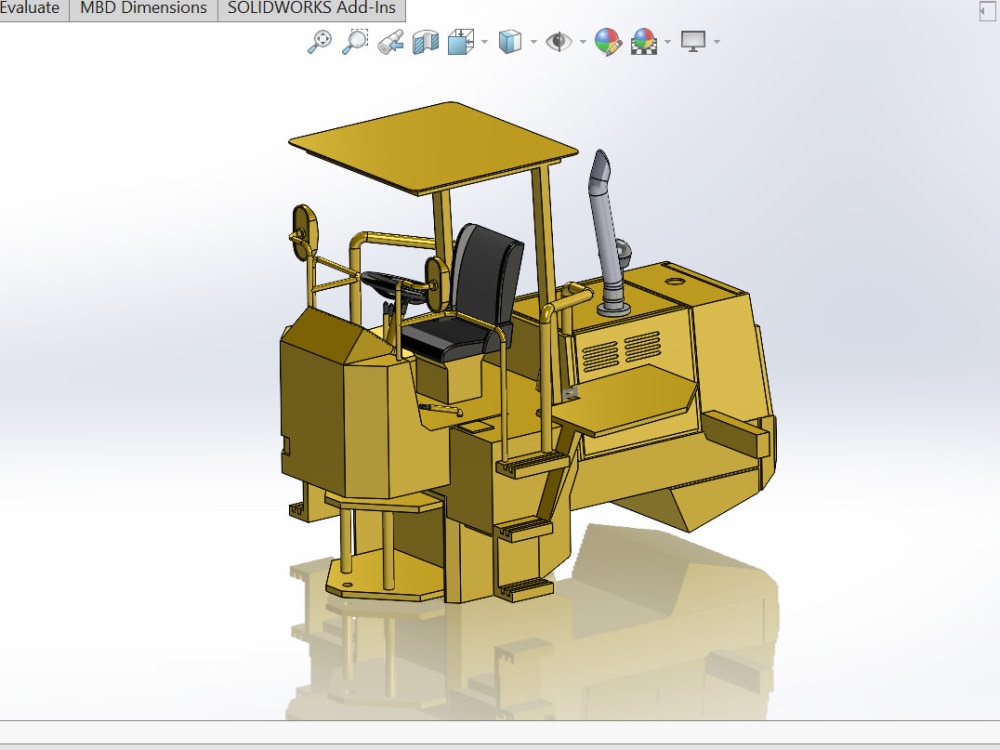
Task: Expand View Settings dropdown arrow
Action: tap(717, 42)
